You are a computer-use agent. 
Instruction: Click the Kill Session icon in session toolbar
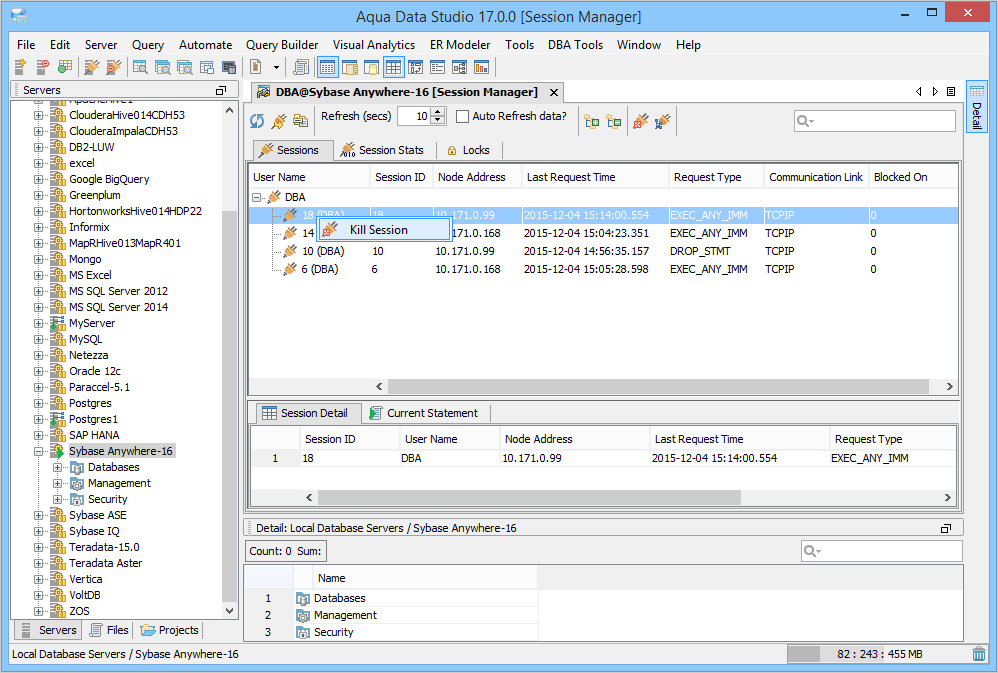point(641,121)
